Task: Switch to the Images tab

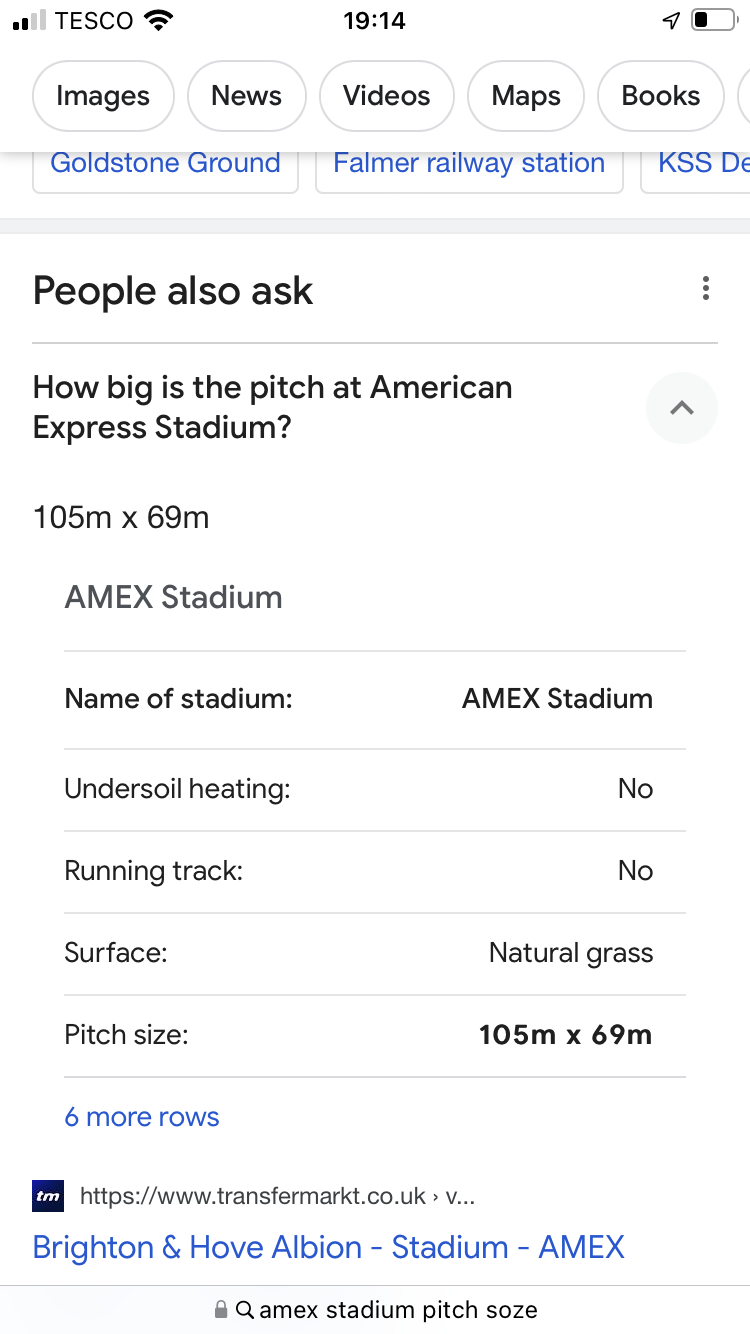Action: coord(103,96)
